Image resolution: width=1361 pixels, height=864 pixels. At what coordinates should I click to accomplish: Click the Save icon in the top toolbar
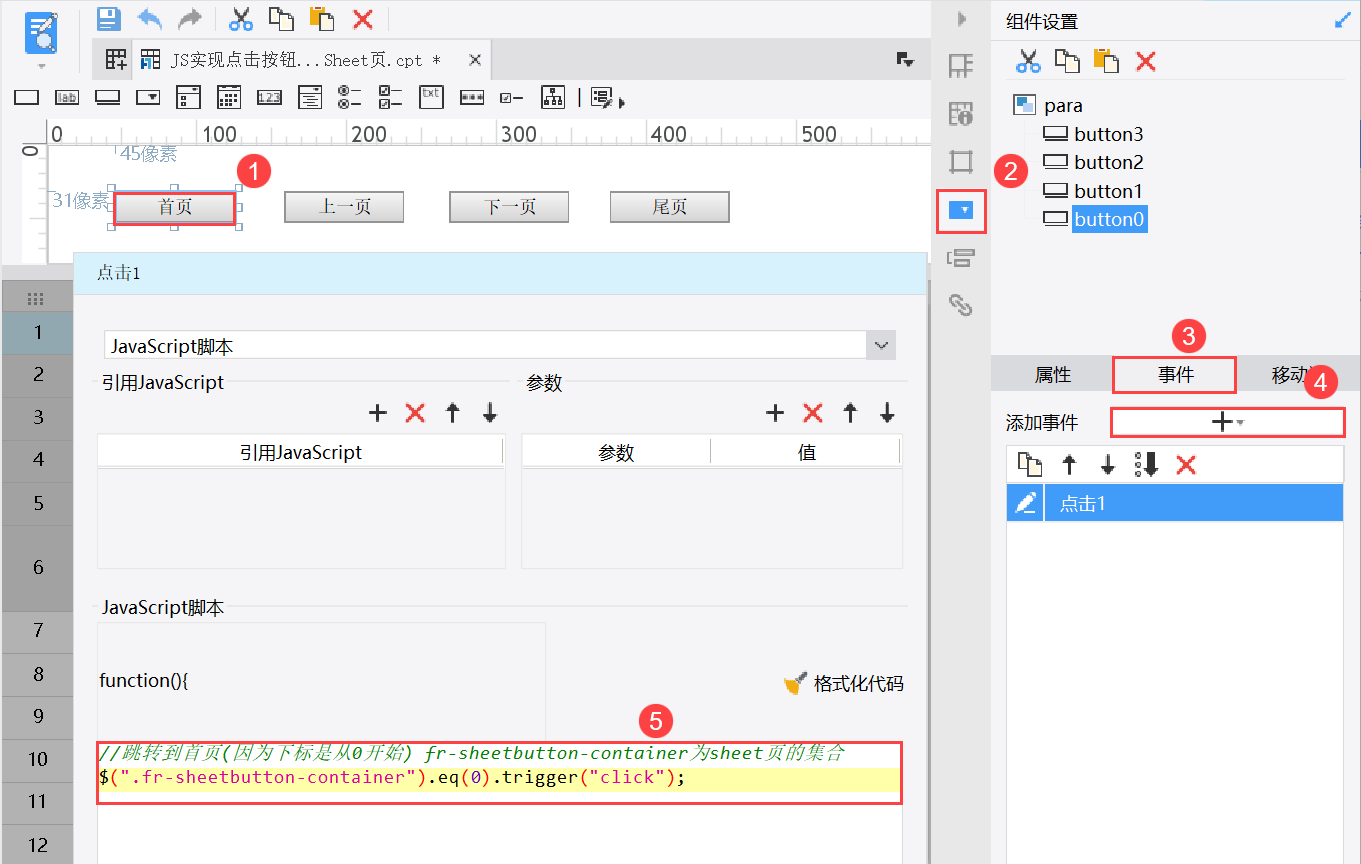108,18
